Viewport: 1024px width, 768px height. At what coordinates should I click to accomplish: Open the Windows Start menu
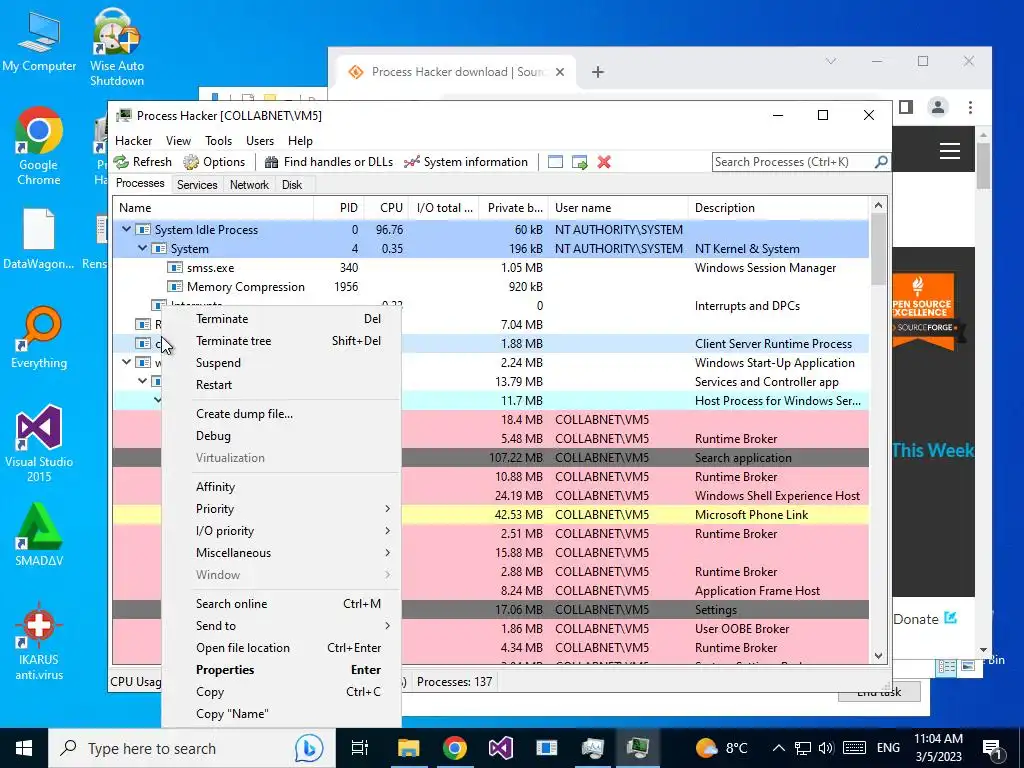coord(24,748)
